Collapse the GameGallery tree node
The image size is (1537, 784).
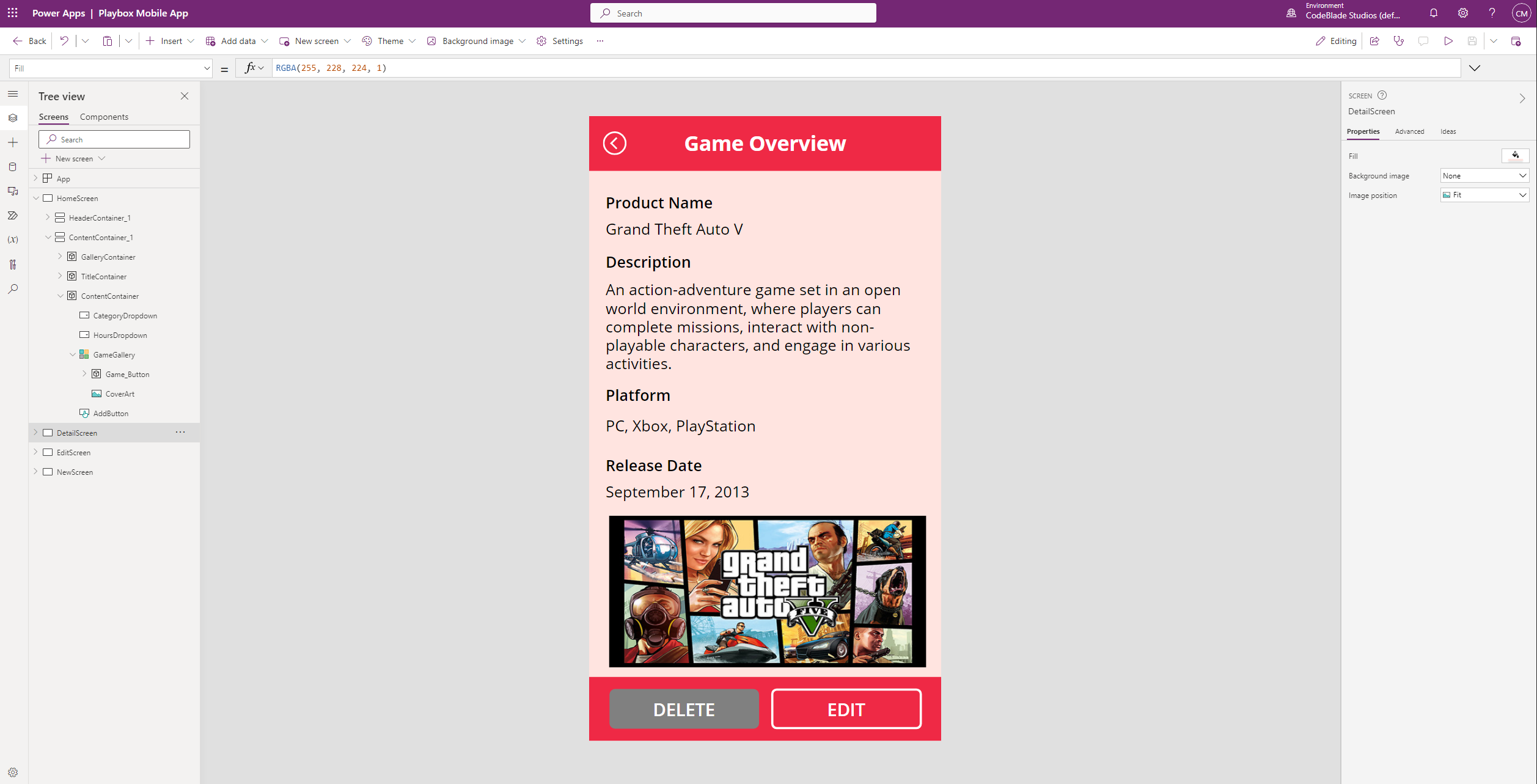73,354
